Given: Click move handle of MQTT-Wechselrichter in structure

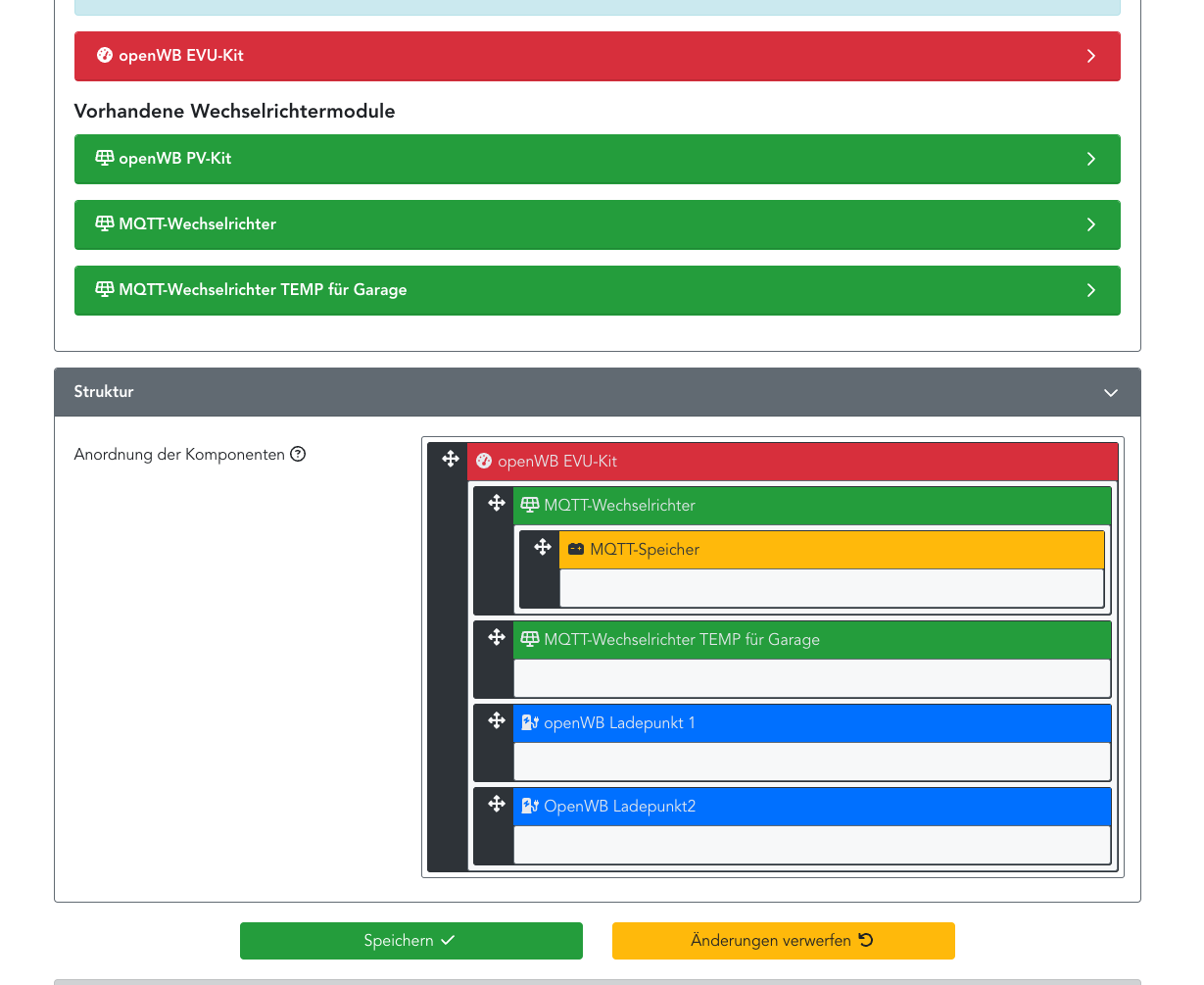Looking at the screenshot, I should point(497,503).
